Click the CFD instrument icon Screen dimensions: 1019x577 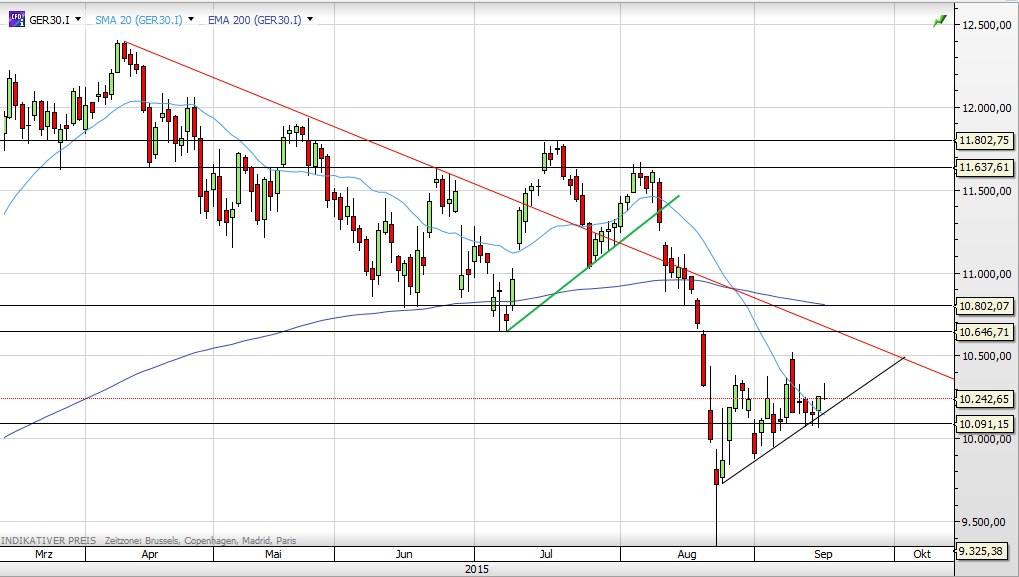pos(17,19)
